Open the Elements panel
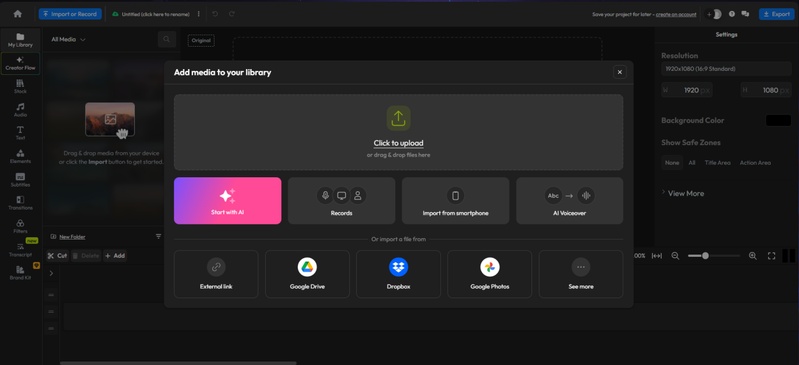Image resolution: width=799 pixels, height=365 pixels. click(20, 157)
